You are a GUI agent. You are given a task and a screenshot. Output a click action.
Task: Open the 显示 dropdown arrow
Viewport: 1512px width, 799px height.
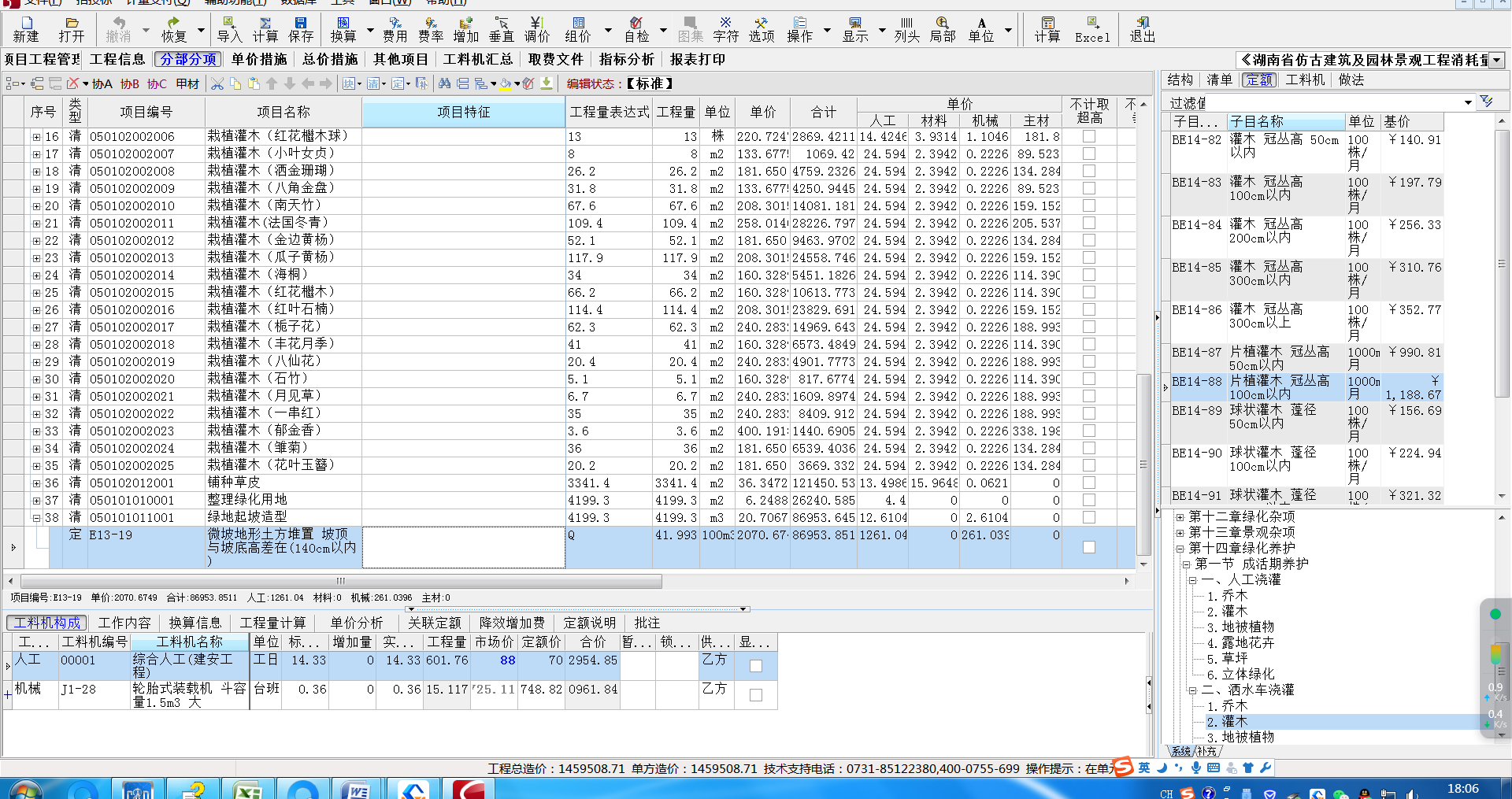pyautogui.click(x=882, y=31)
